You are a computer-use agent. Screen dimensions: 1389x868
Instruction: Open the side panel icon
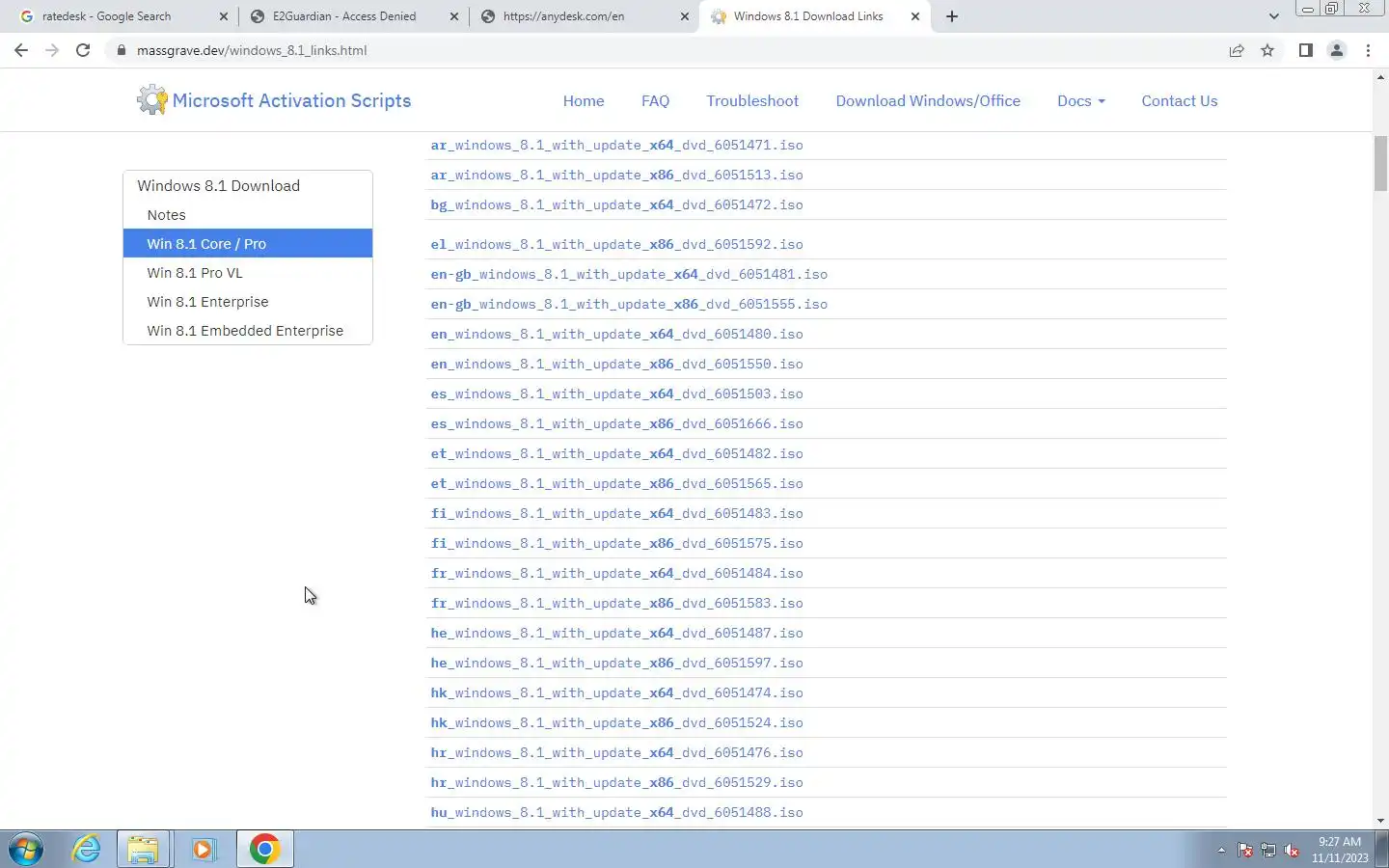click(x=1305, y=50)
